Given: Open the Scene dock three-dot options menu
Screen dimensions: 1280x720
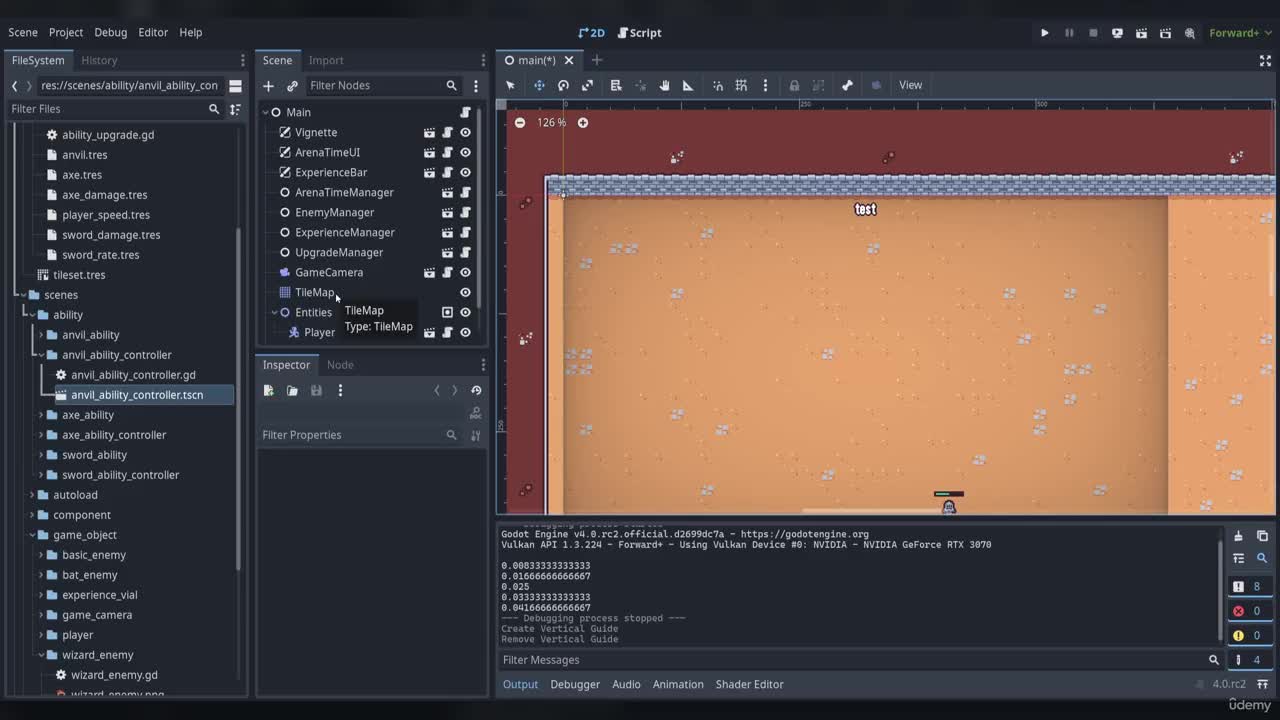Looking at the screenshot, I should tap(476, 86).
